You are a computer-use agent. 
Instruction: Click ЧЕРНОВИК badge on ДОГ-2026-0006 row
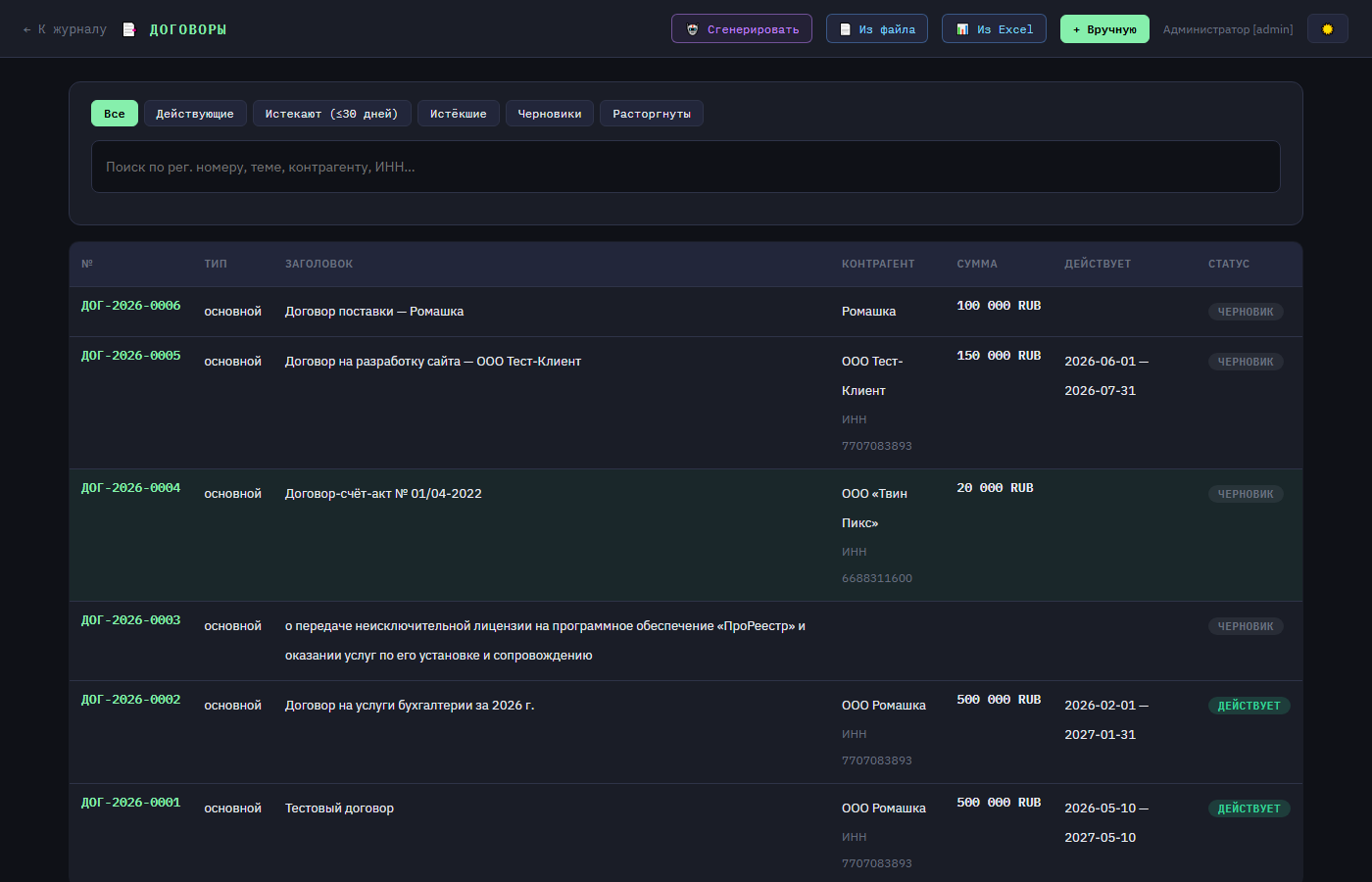1246,312
